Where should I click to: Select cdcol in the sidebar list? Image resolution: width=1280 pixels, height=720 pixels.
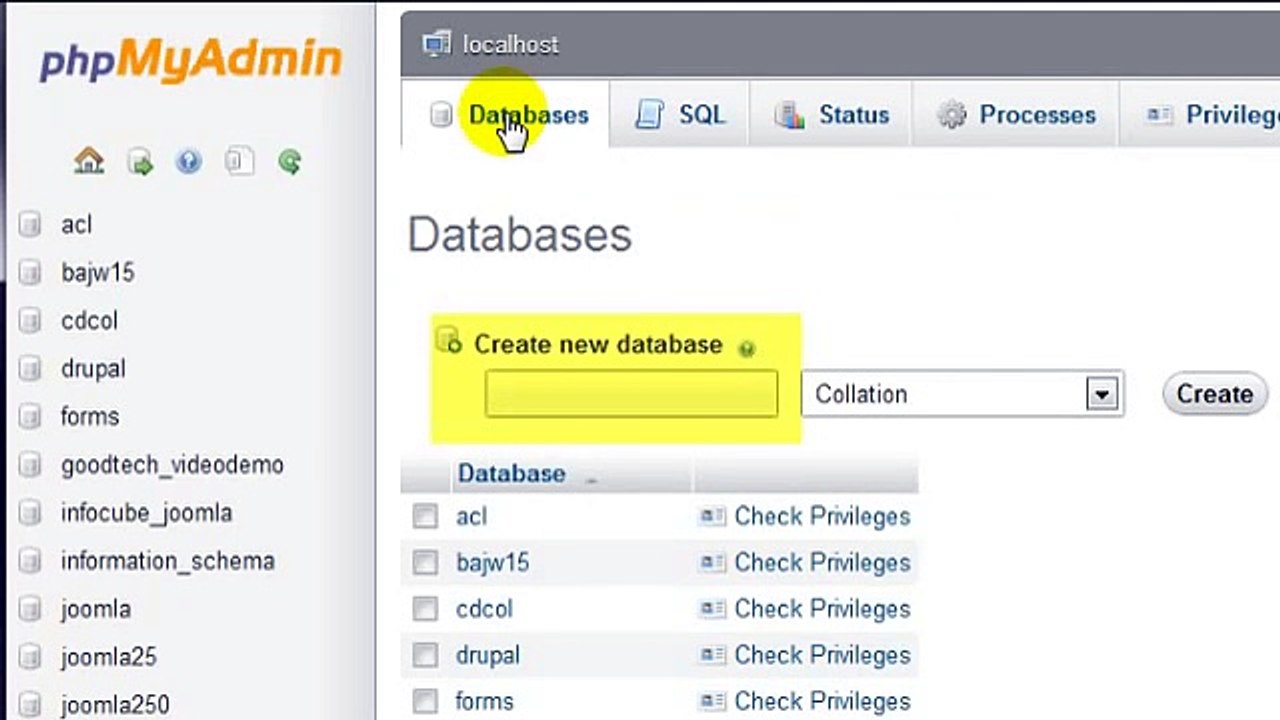pos(89,320)
